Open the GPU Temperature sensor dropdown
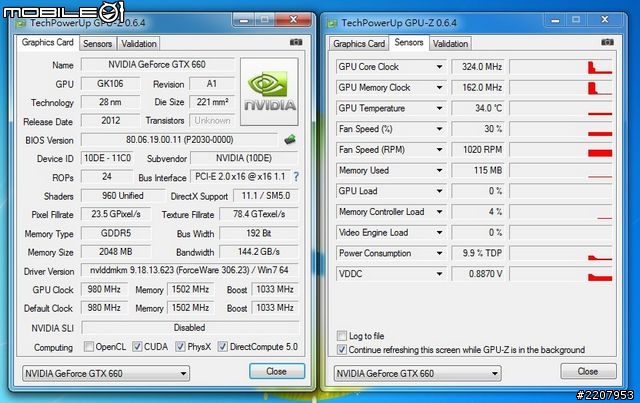 (439, 108)
